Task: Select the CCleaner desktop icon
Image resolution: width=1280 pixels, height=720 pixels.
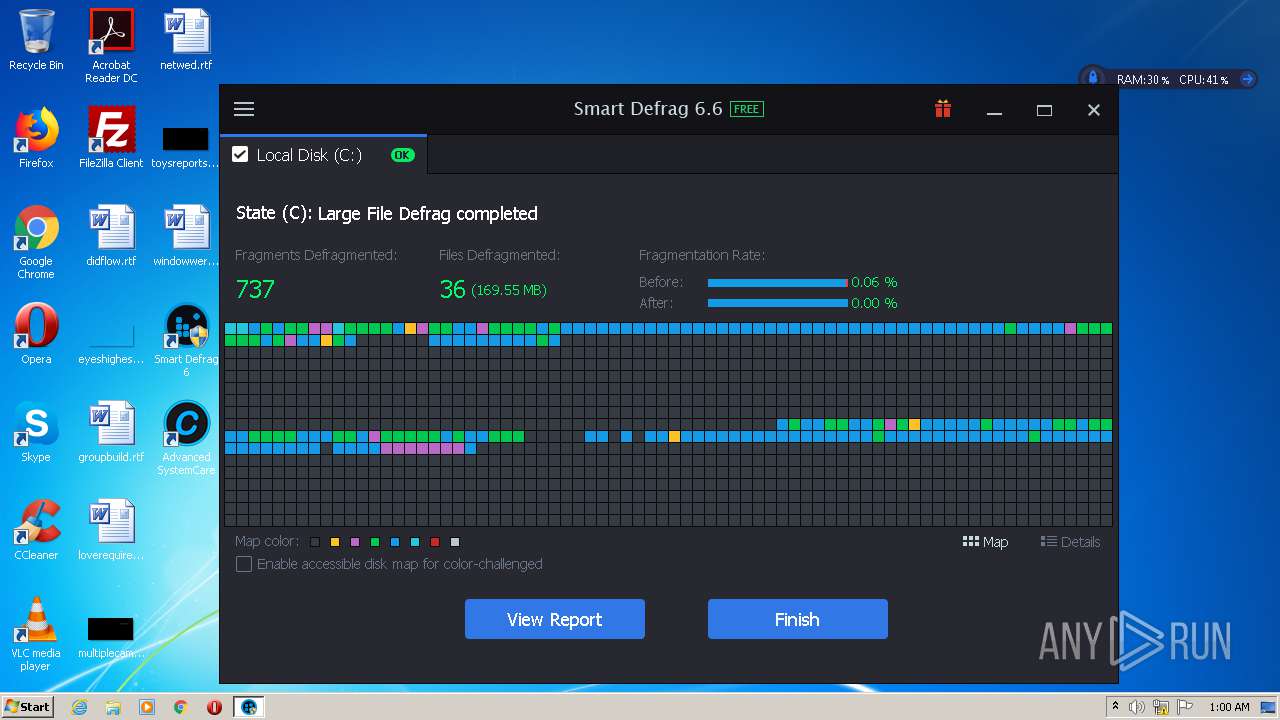Action: coord(36,530)
